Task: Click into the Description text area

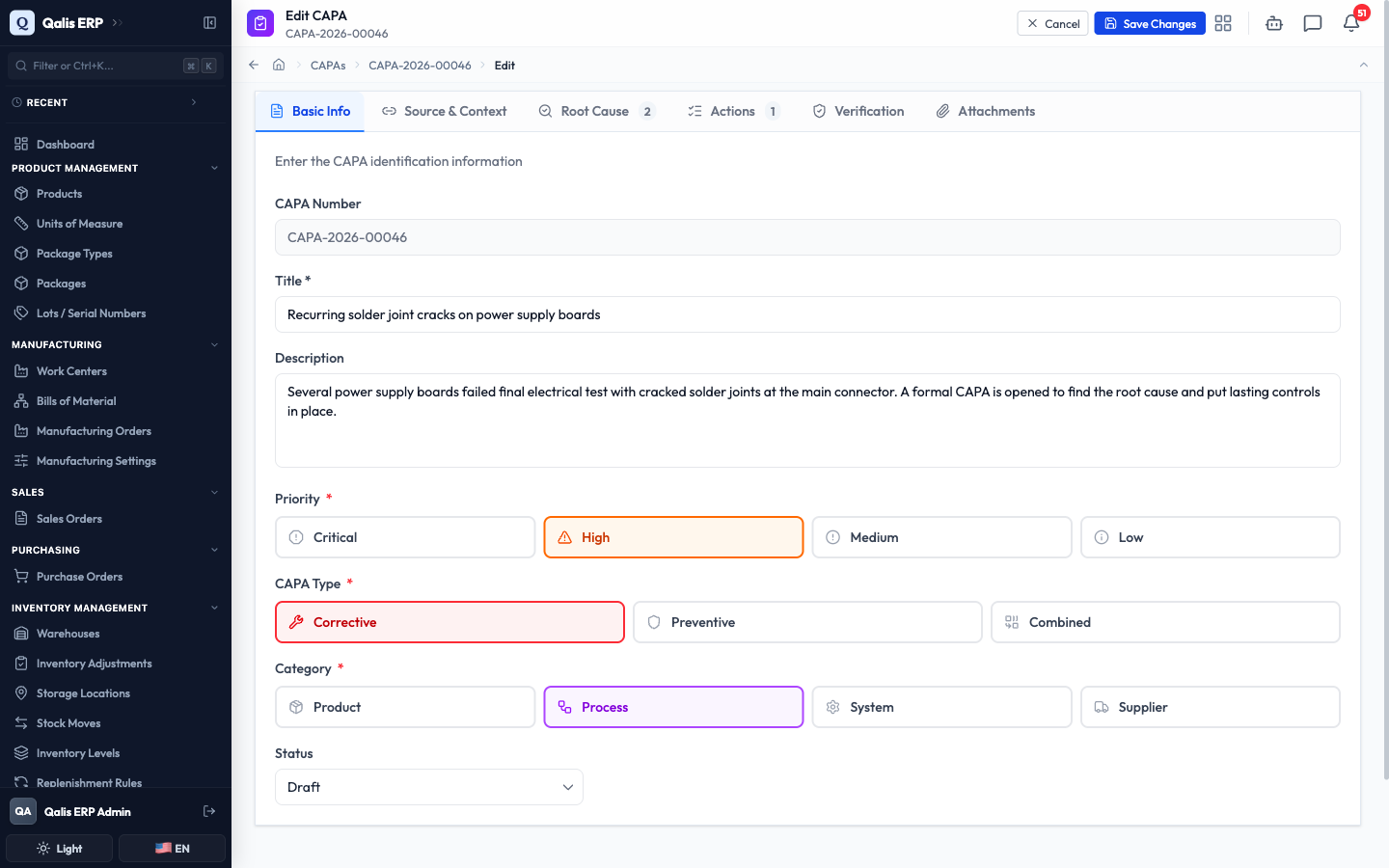Action: pos(807,420)
